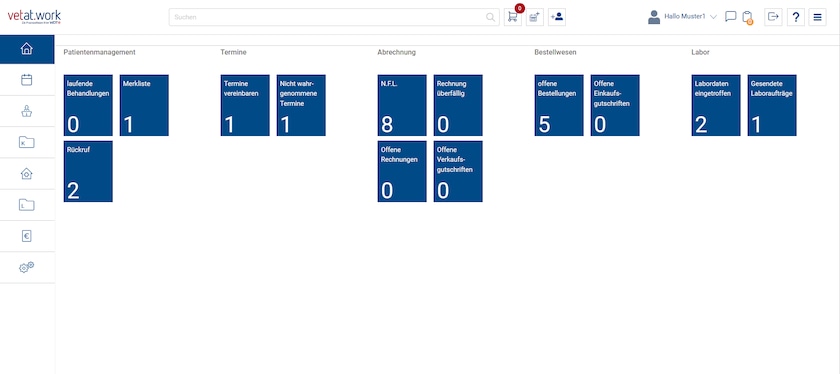
Task: Open the Rückruf tile
Action: pyautogui.click(x=88, y=171)
